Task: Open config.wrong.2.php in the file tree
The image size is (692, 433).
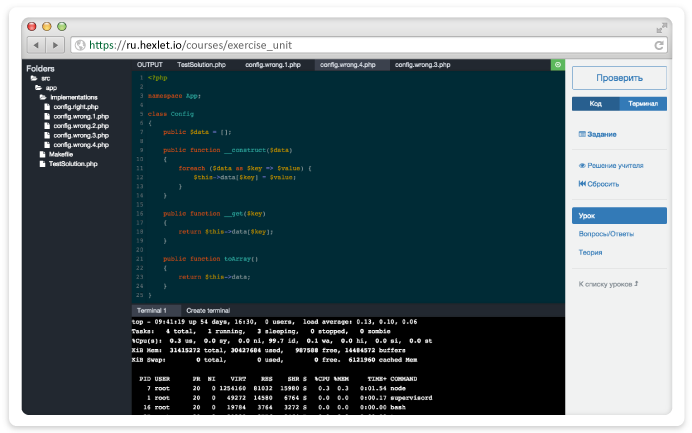Action: coord(81,126)
